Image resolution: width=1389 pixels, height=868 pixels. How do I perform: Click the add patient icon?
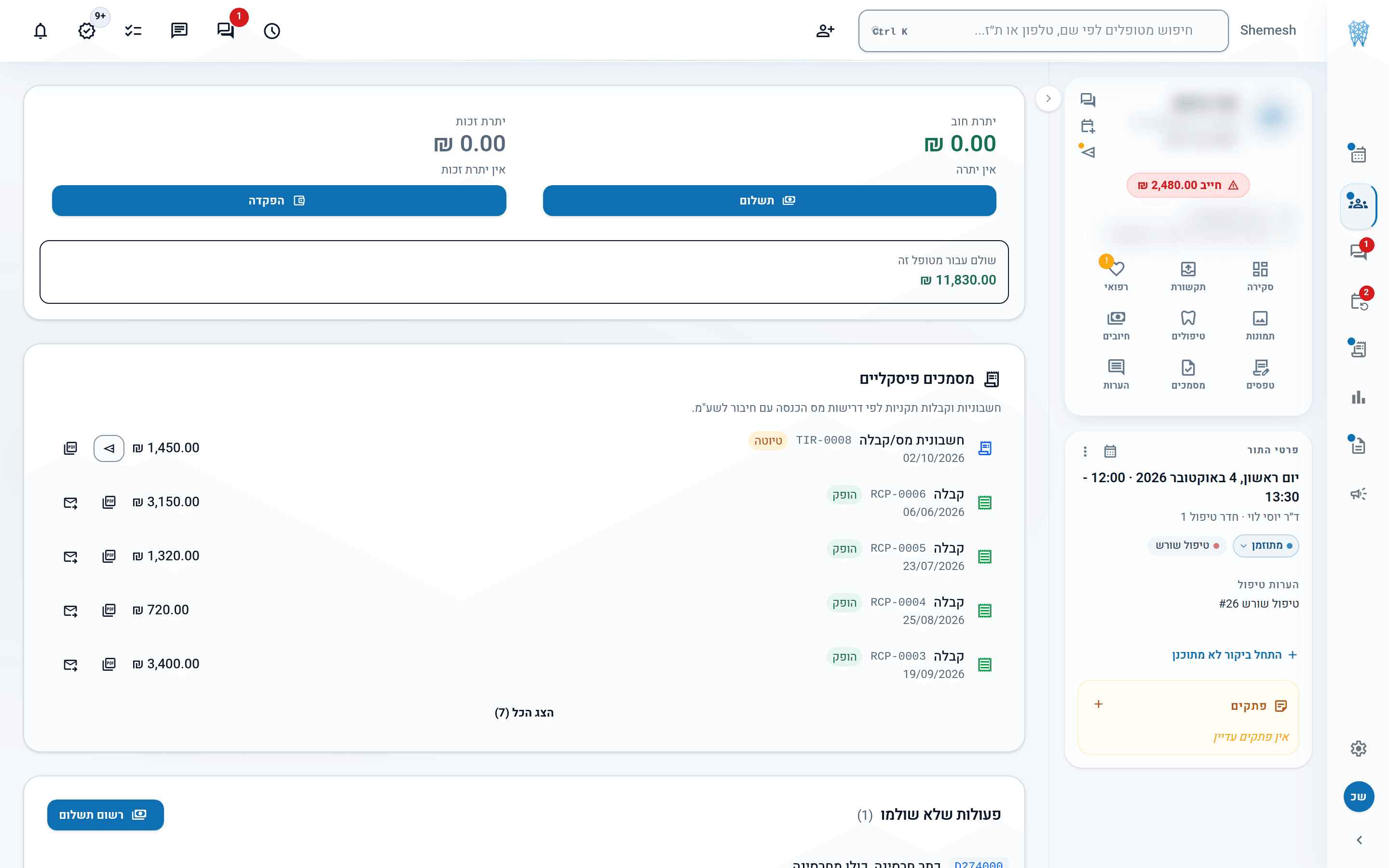[825, 30]
